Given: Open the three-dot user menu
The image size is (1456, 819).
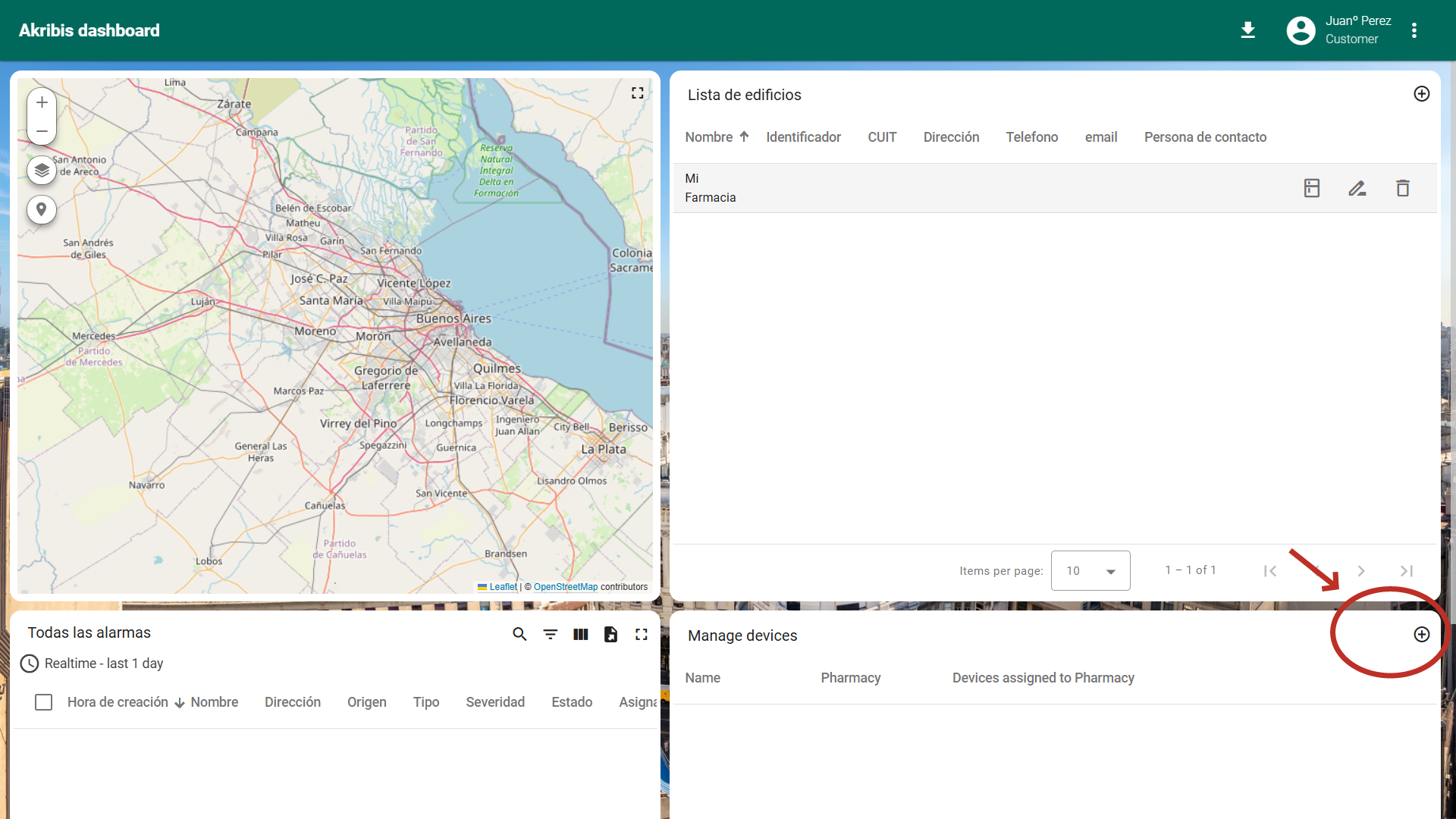Looking at the screenshot, I should click(x=1414, y=30).
